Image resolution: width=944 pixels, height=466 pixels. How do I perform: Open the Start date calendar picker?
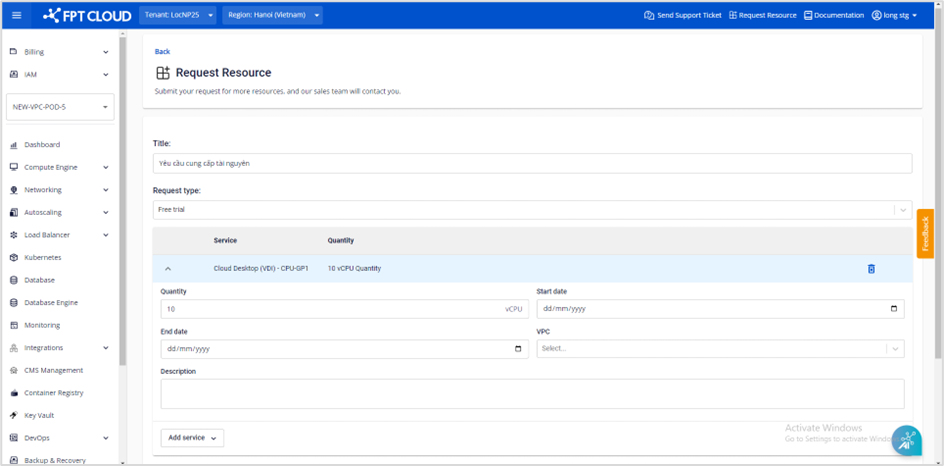(x=893, y=309)
